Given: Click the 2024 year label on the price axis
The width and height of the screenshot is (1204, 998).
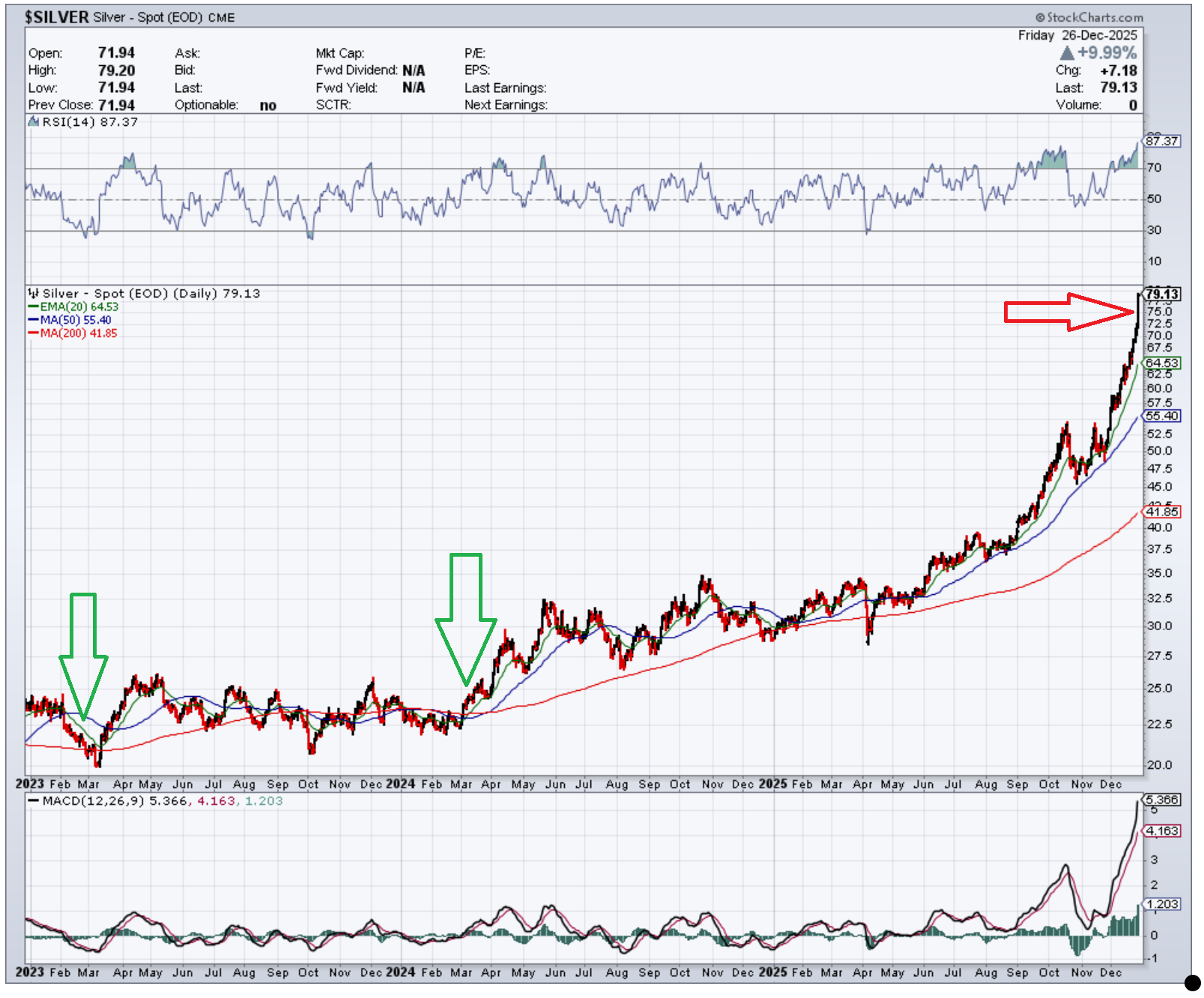Looking at the screenshot, I should click(x=400, y=784).
